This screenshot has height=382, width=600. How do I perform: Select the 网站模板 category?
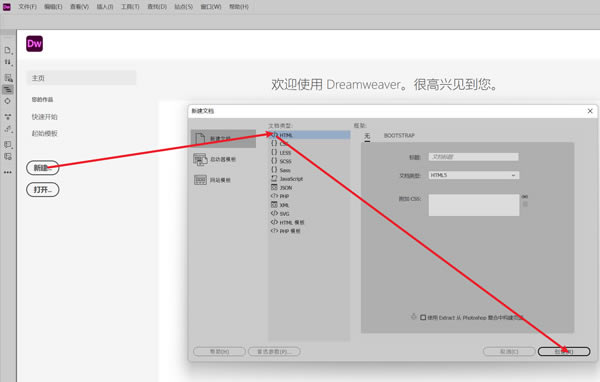(x=212, y=180)
